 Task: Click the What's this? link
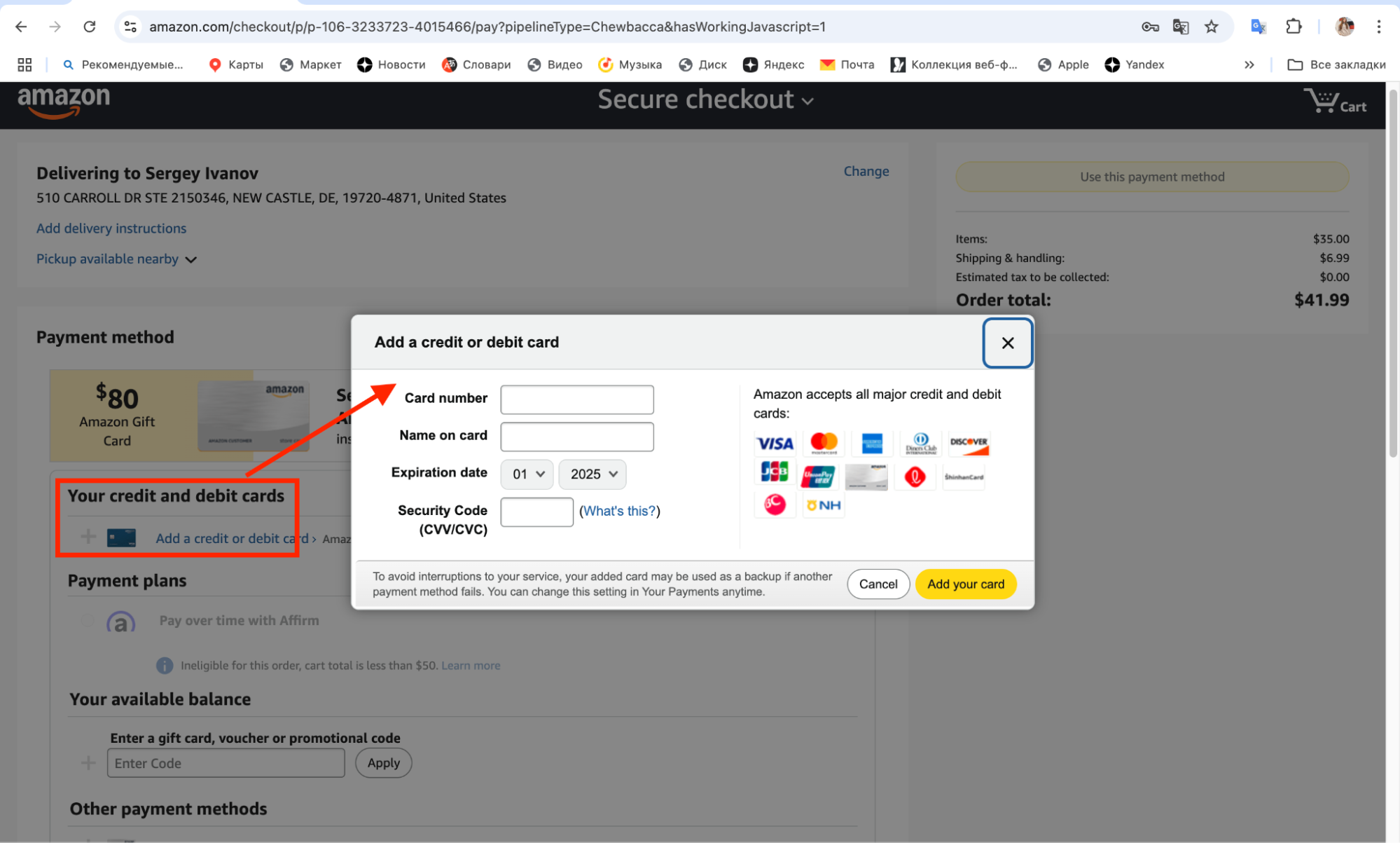[x=619, y=511]
